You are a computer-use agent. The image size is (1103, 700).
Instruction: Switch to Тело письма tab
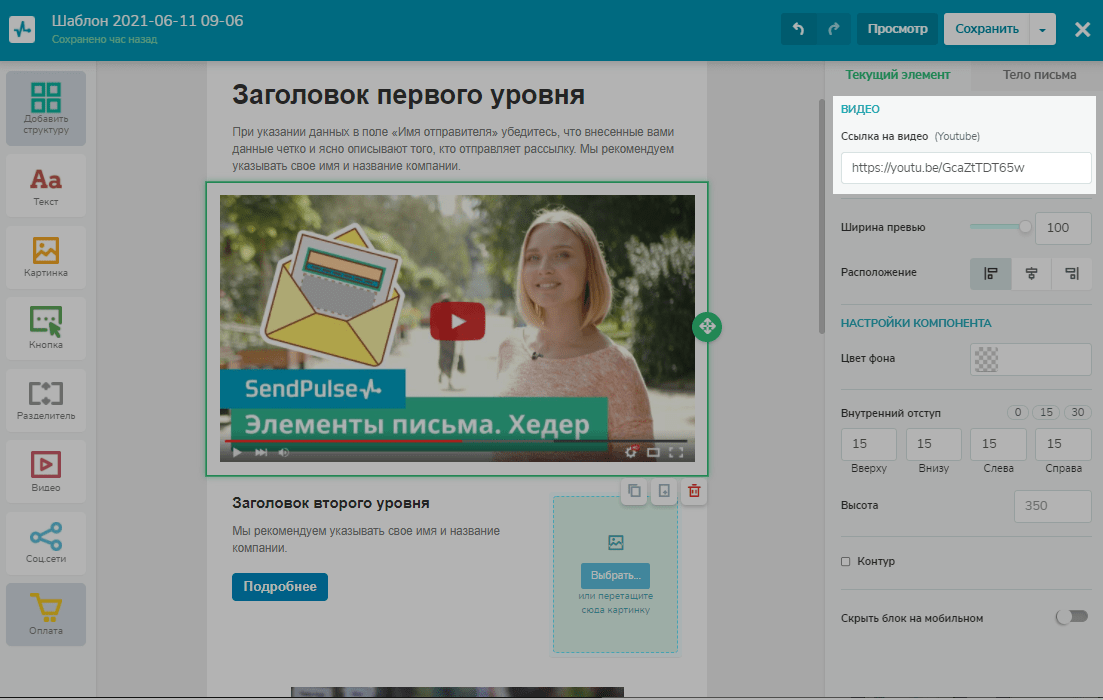point(1040,75)
